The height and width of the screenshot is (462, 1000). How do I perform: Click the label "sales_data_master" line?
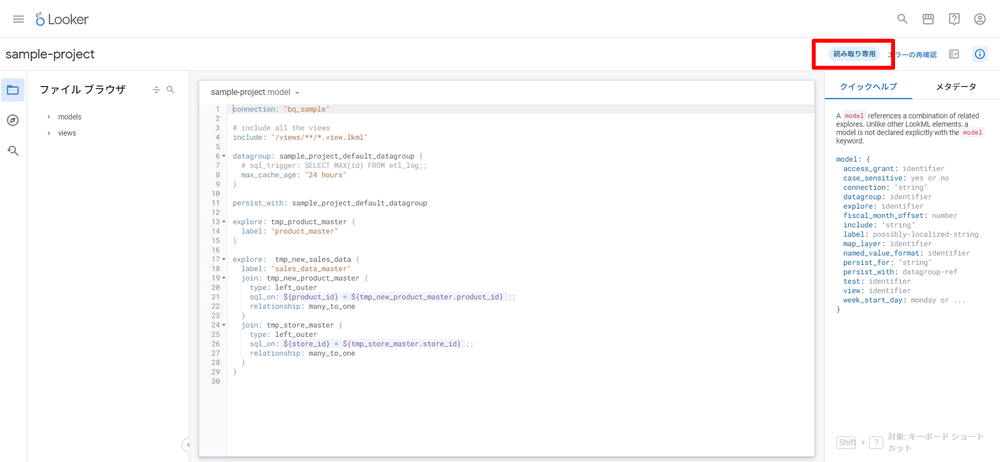coord(295,269)
